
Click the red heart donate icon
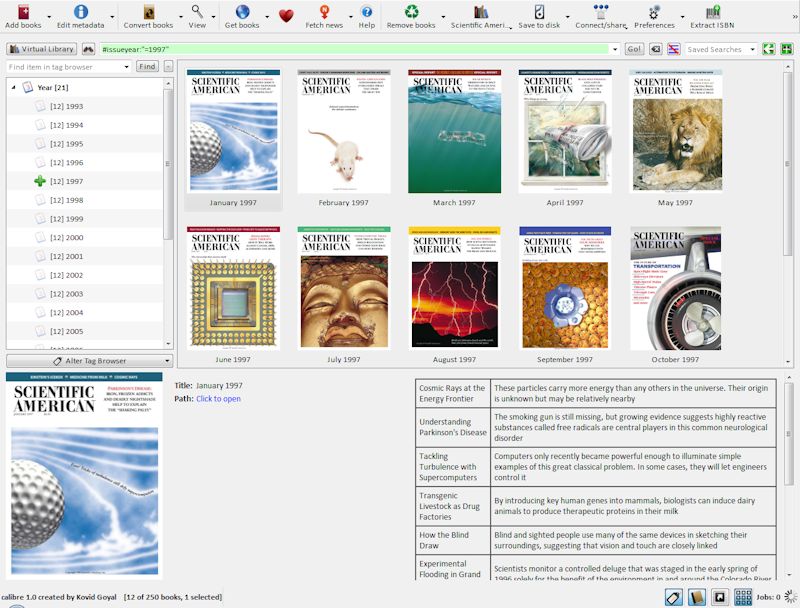(x=286, y=16)
